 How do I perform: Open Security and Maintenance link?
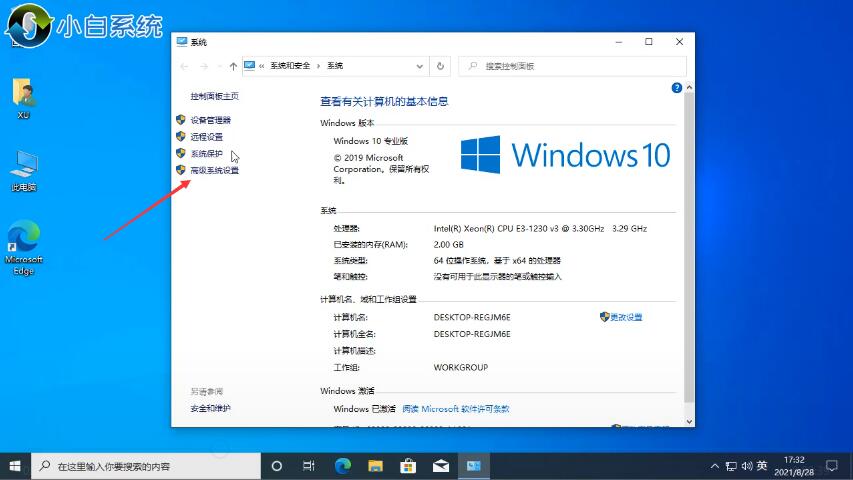pyautogui.click(x=210, y=408)
